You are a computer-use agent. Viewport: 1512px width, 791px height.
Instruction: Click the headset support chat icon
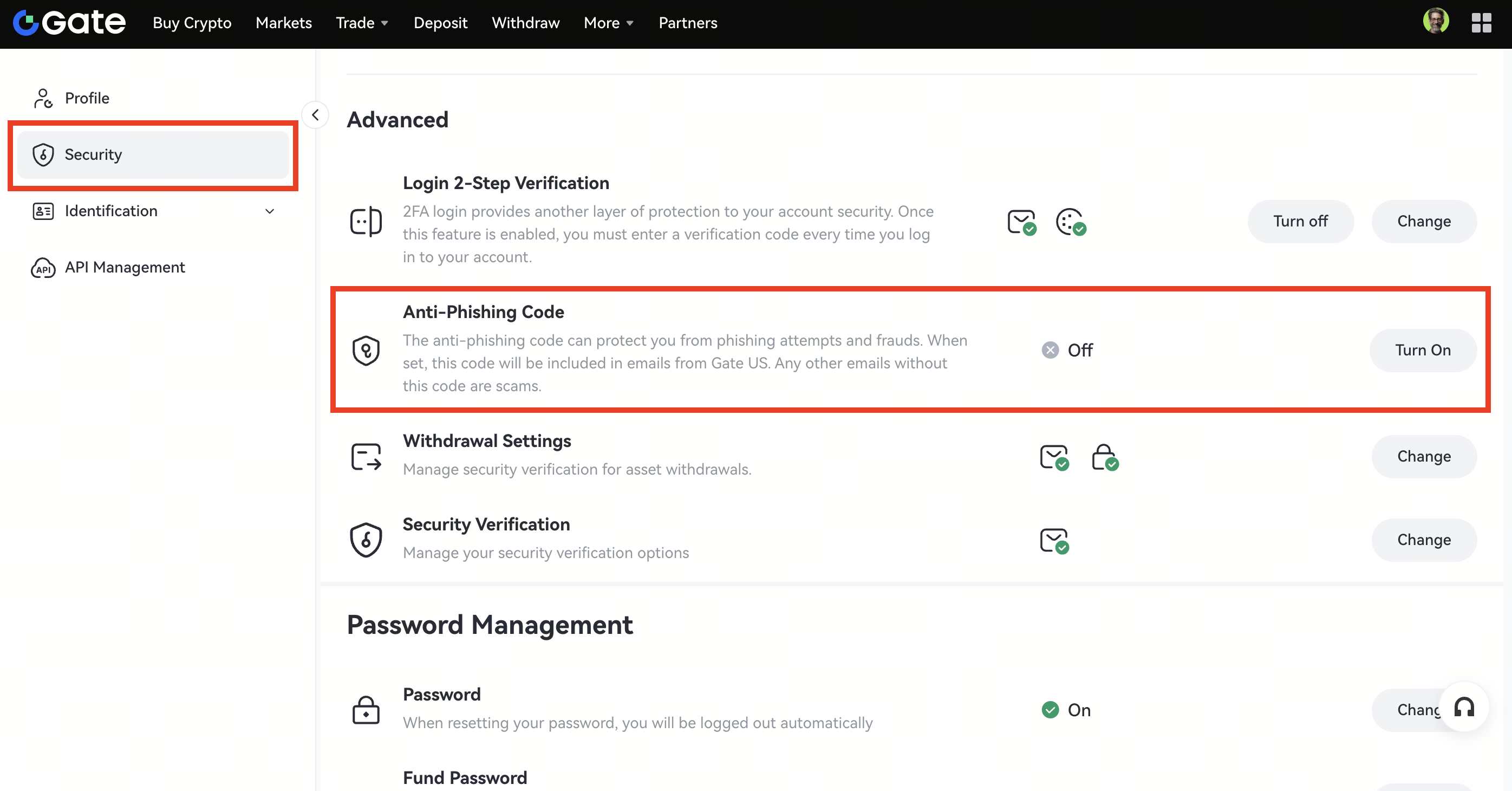click(x=1464, y=707)
